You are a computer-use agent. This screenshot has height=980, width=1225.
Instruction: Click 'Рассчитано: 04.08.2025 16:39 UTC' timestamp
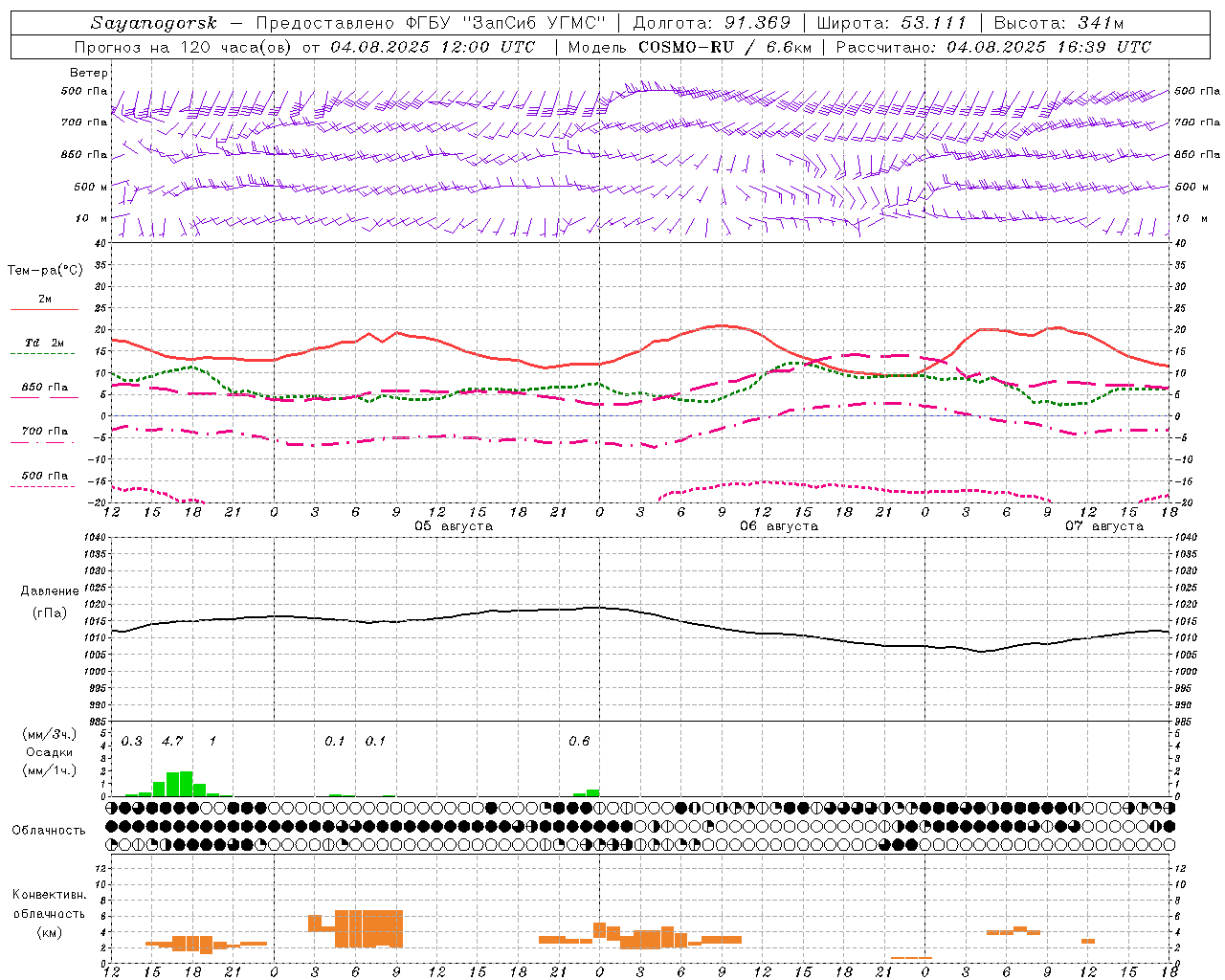click(993, 47)
